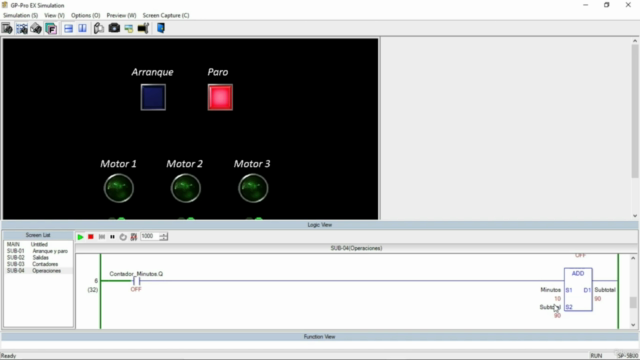The width and height of the screenshot is (640, 360).
Task: Click the SUB-04(Operaciones) logic title
Action: pos(356,248)
